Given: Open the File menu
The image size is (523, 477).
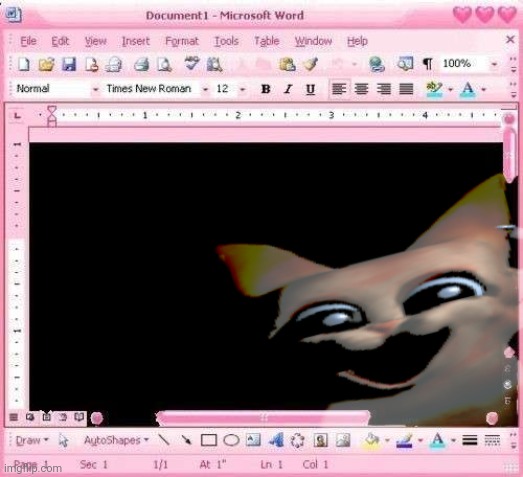Looking at the screenshot, I should [x=28, y=41].
